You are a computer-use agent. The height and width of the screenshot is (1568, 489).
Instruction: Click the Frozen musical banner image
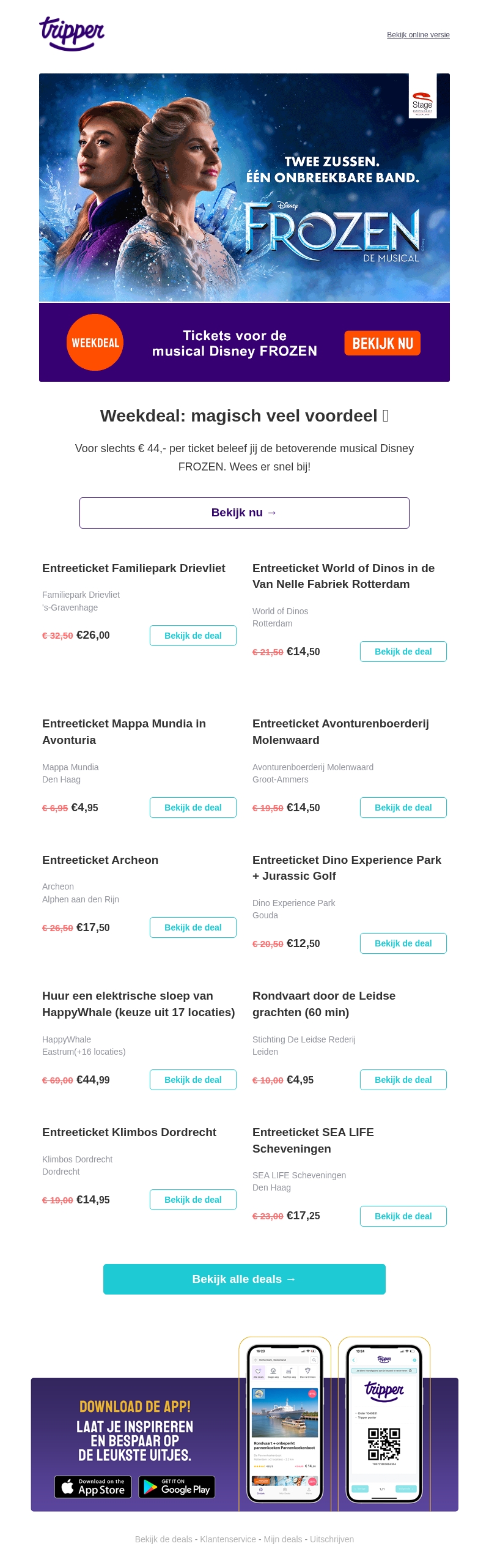pos(244,188)
